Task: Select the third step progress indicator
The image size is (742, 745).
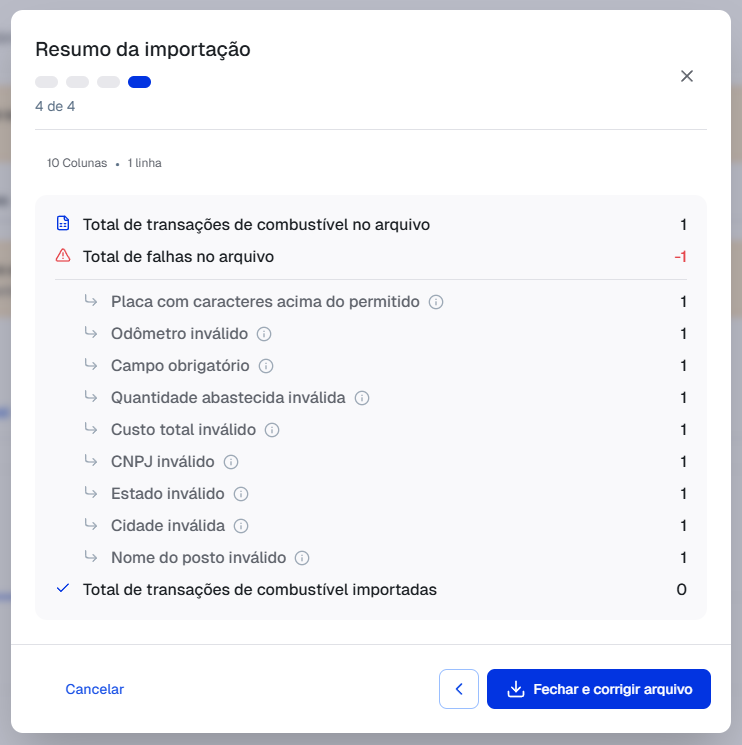Action: [x=109, y=82]
